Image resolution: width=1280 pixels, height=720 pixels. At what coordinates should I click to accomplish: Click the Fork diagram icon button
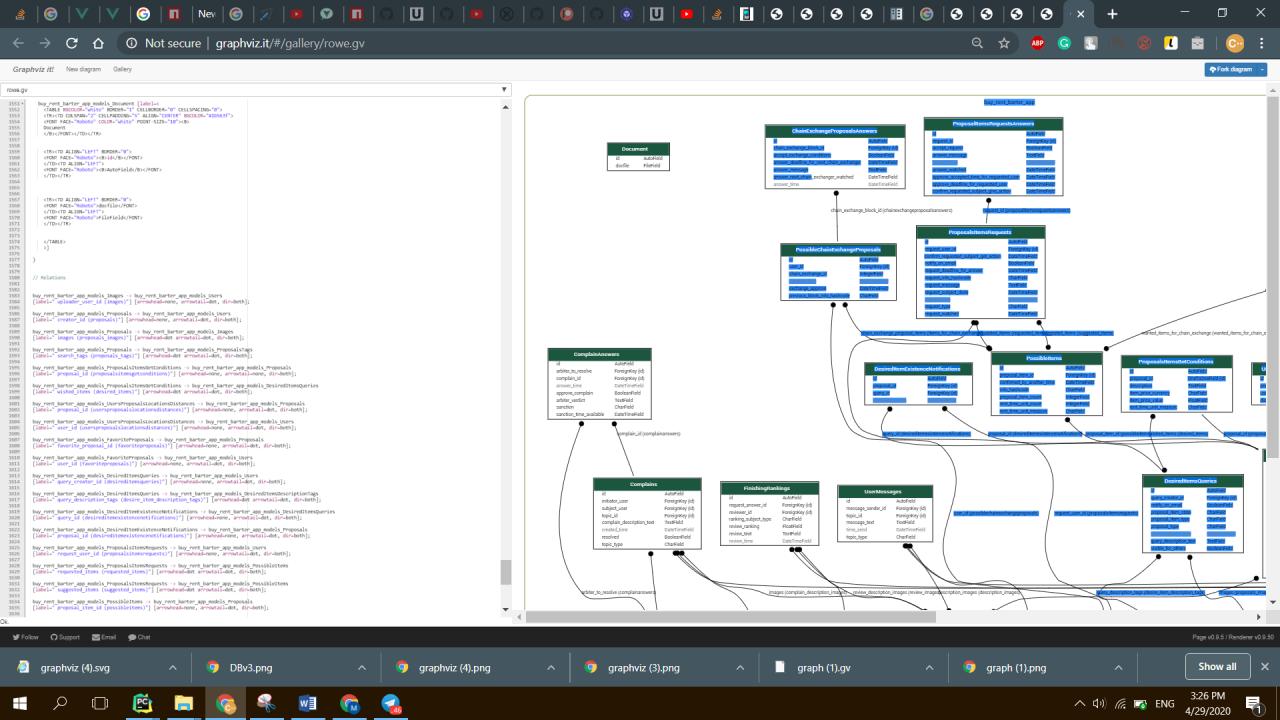1213,69
